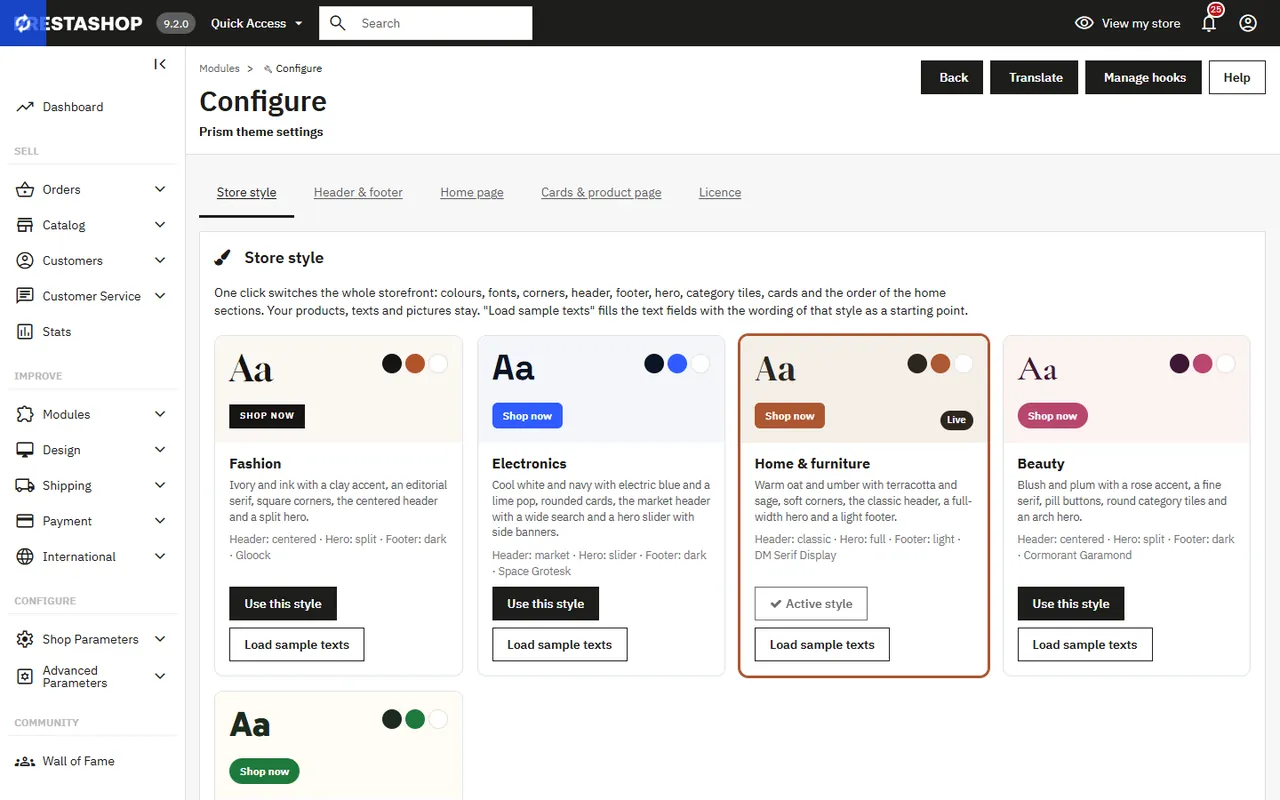Click the Back button
Image resolution: width=1280 pixels, height=800 pixels.
coord(953,78)
